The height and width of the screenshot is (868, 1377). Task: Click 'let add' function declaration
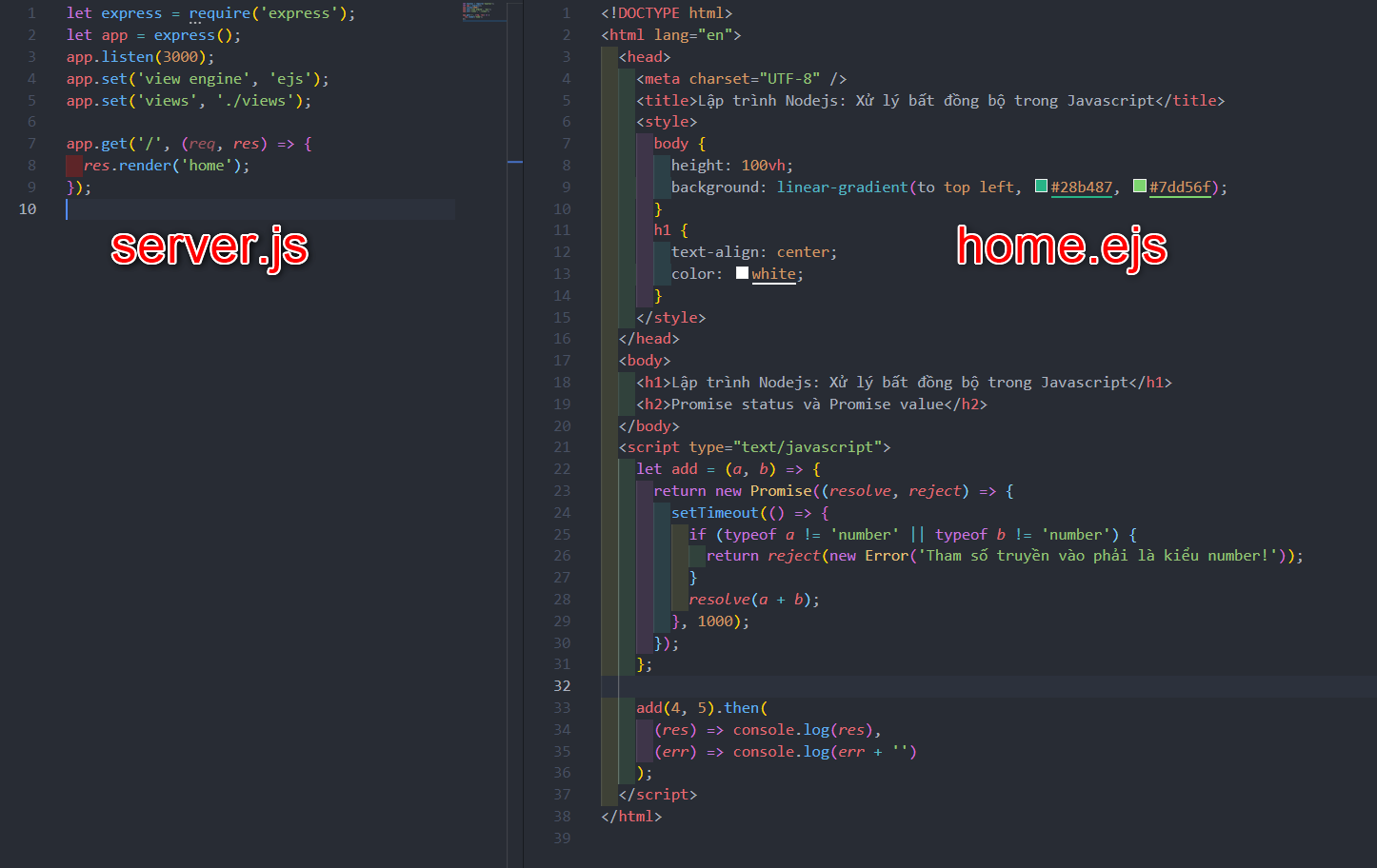[667, 469]
